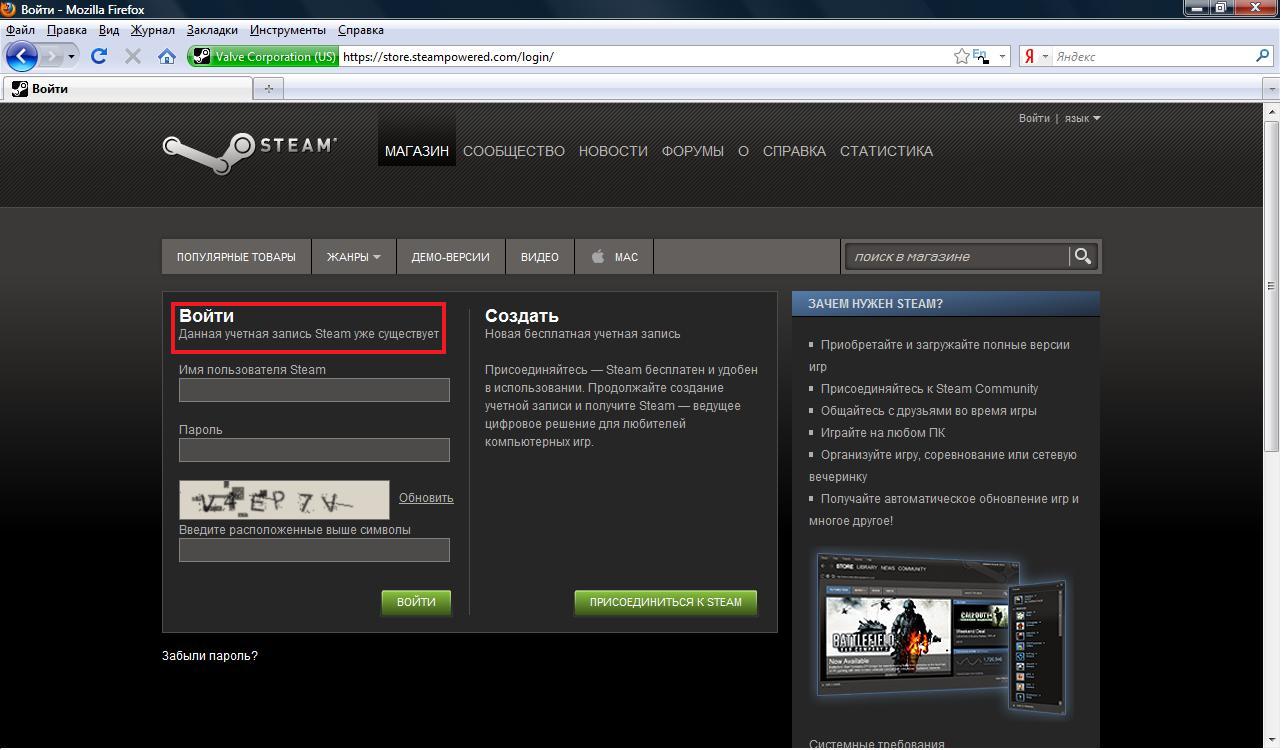Click the reload page icon
The image size is (1282, 750).
point(99,56)
